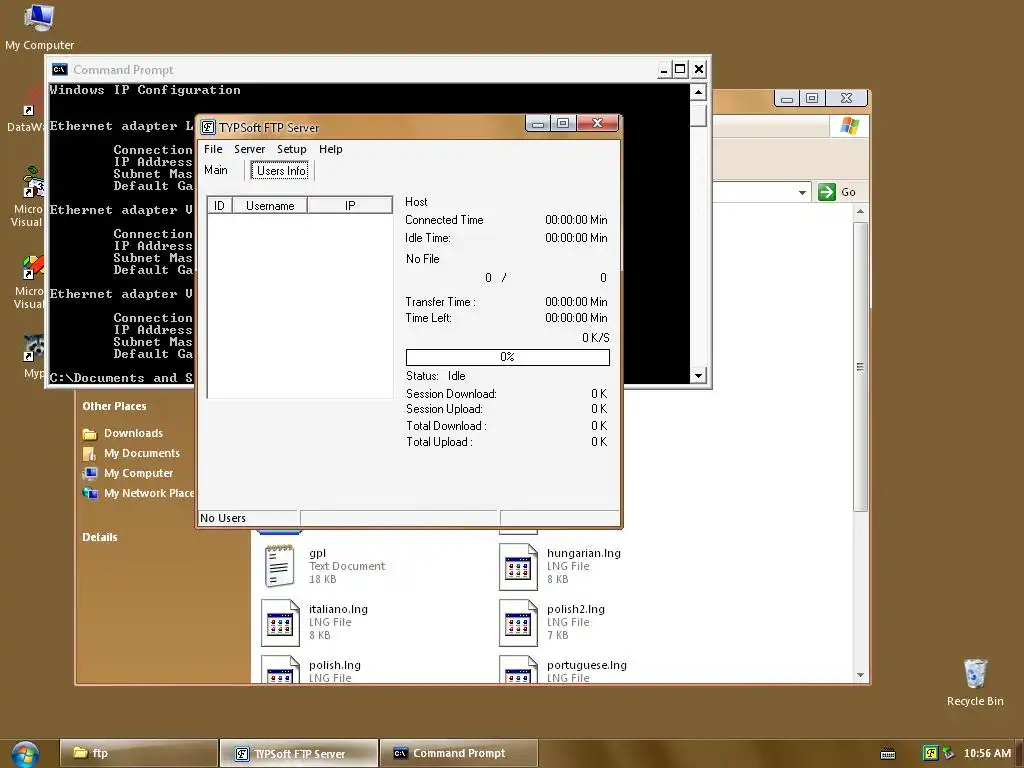Select the portuguese.lng file icon
This screenshot has width=1024, height=768.
point(518,669)
